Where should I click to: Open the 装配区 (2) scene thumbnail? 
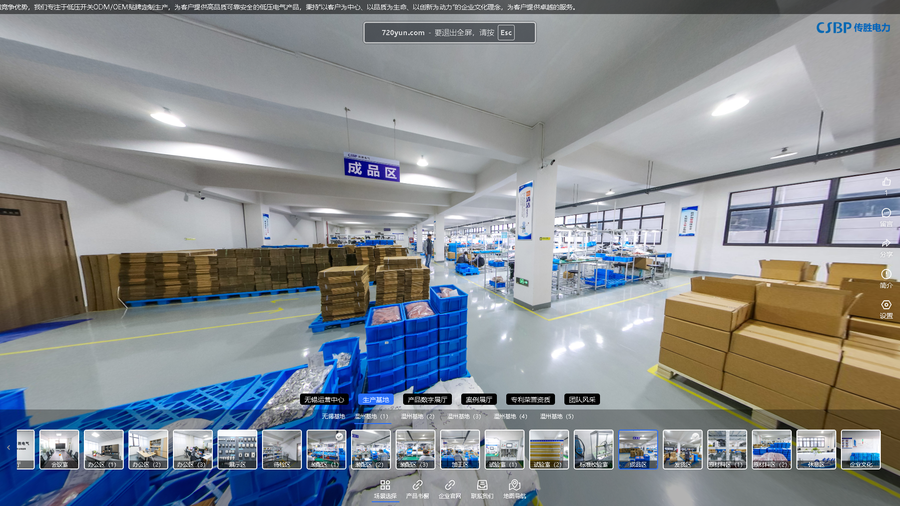[371, 450]
